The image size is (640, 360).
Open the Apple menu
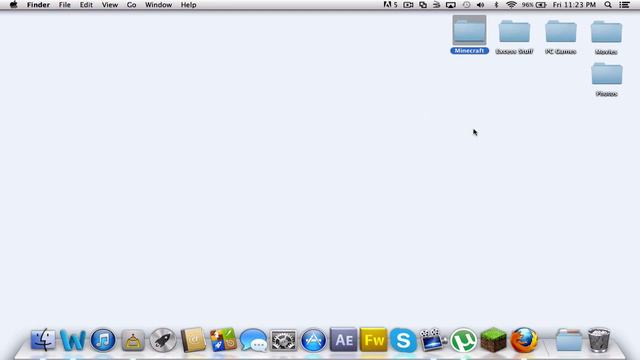tap(13, 5)
